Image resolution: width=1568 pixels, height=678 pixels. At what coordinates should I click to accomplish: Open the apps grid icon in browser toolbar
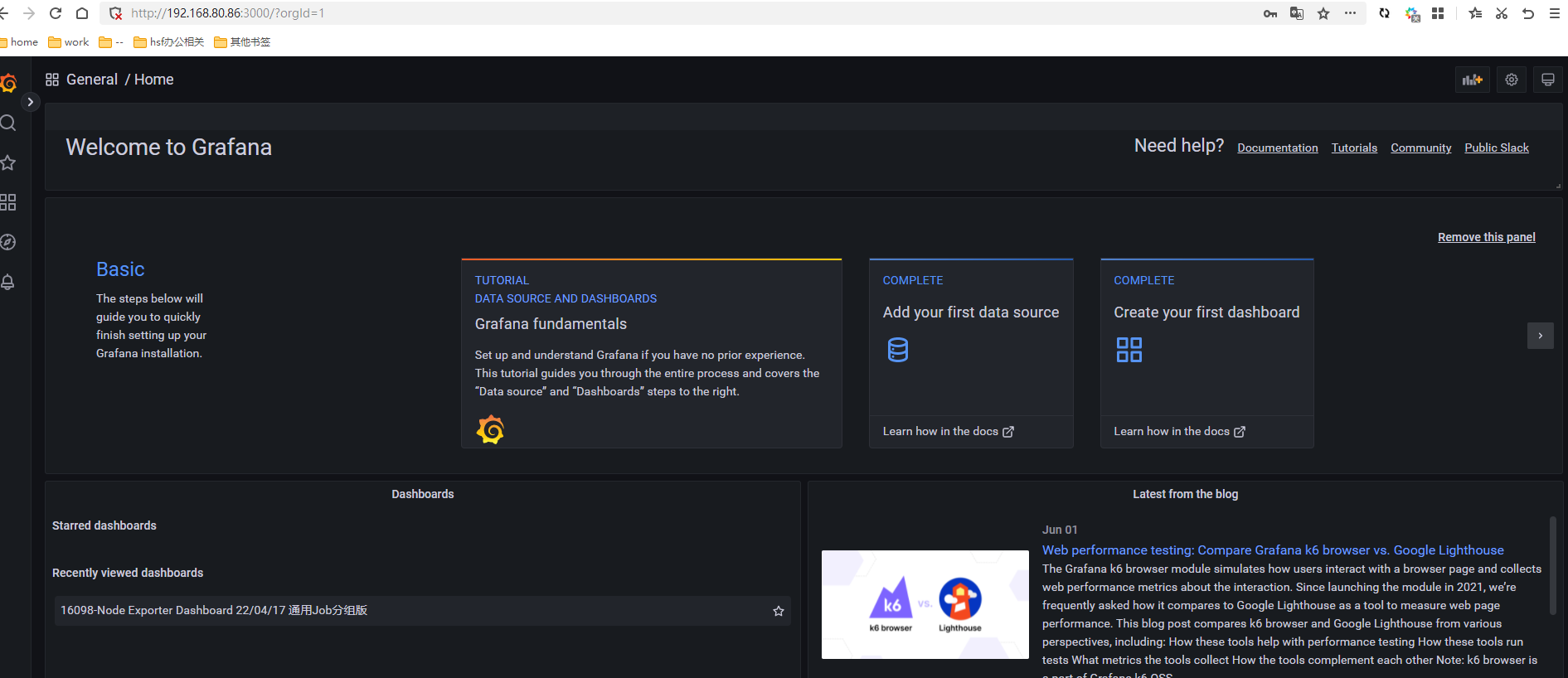[x=1438, y=13]
